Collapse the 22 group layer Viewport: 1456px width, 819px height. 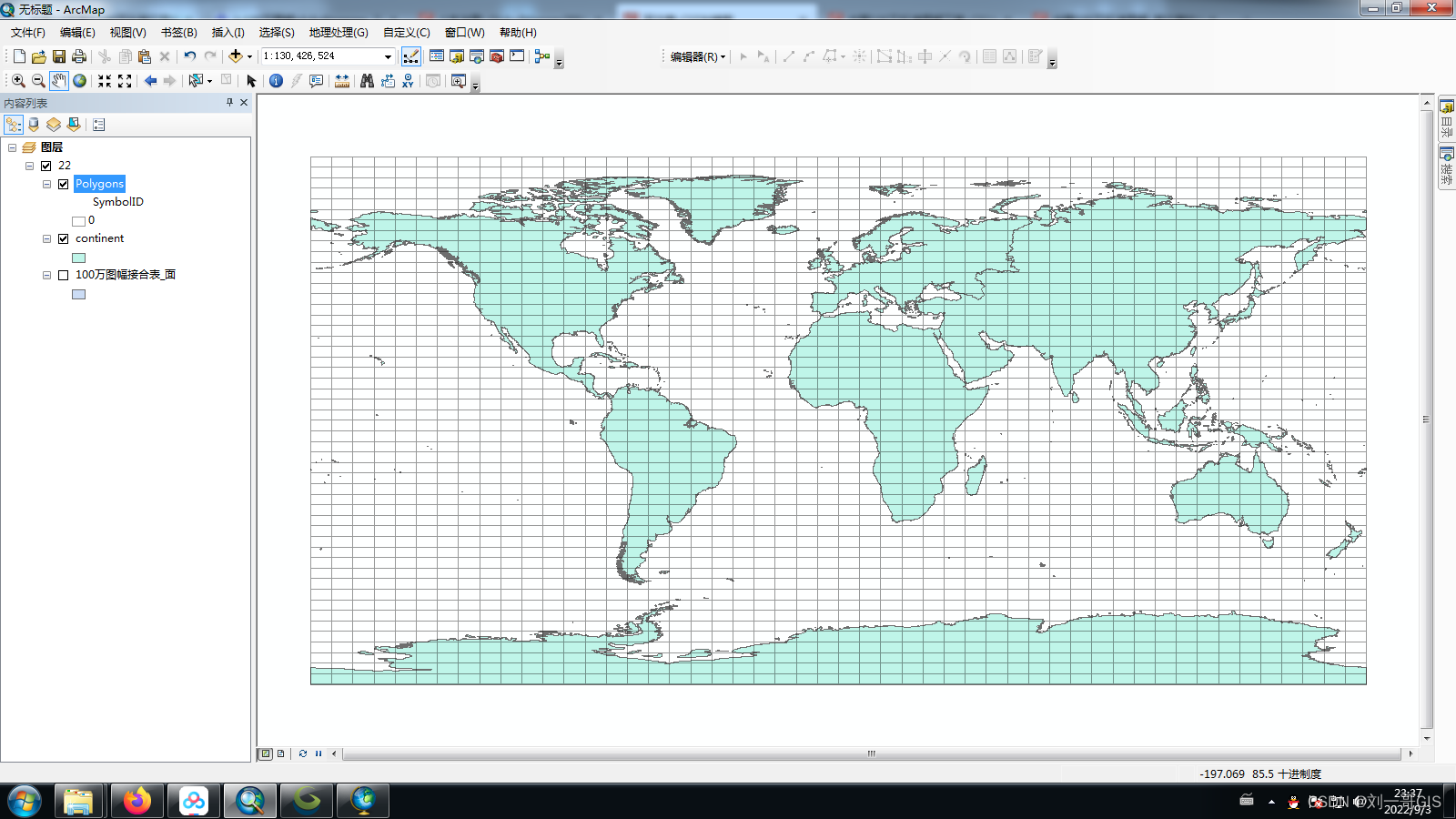click(29, 166)
